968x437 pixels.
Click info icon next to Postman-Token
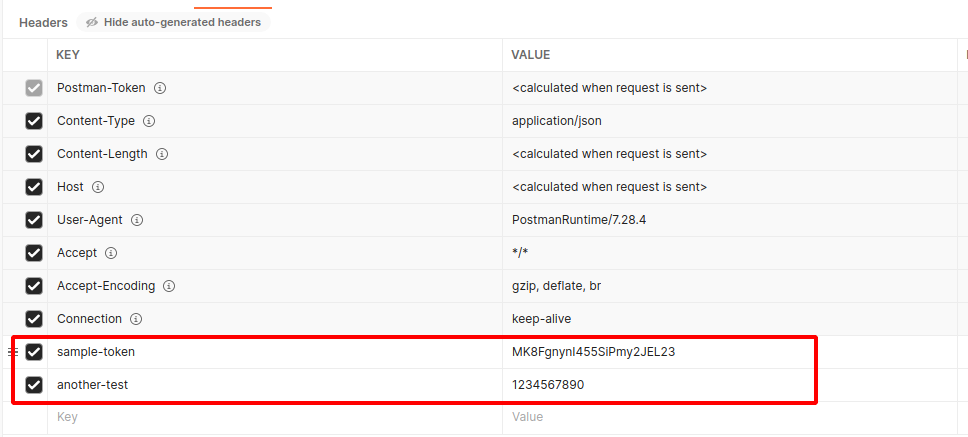[x=160, y=88]
